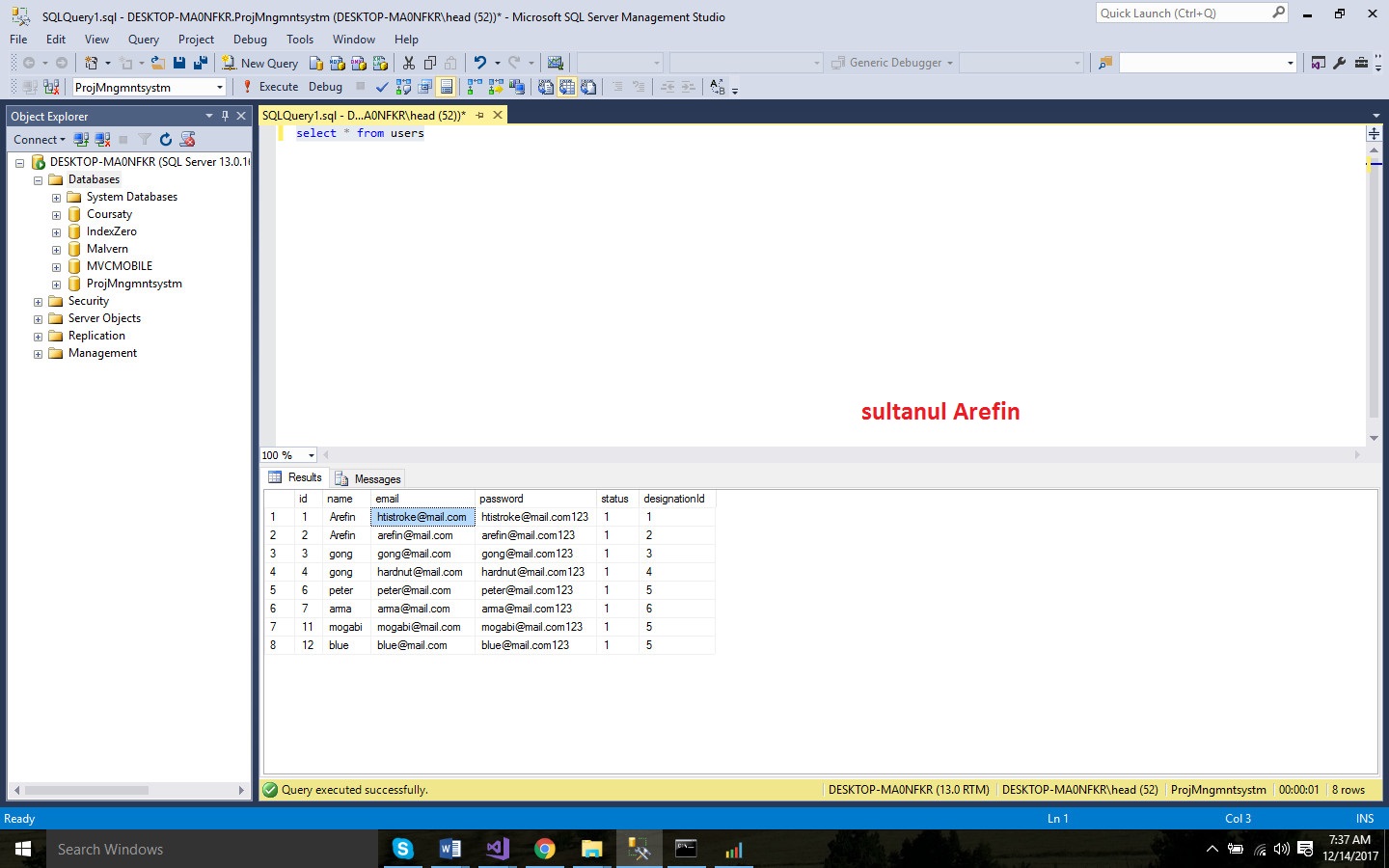This screenshot has height=868, width=1389.
Task: Click the Parse checkmark icon
Action: [382, 87]
